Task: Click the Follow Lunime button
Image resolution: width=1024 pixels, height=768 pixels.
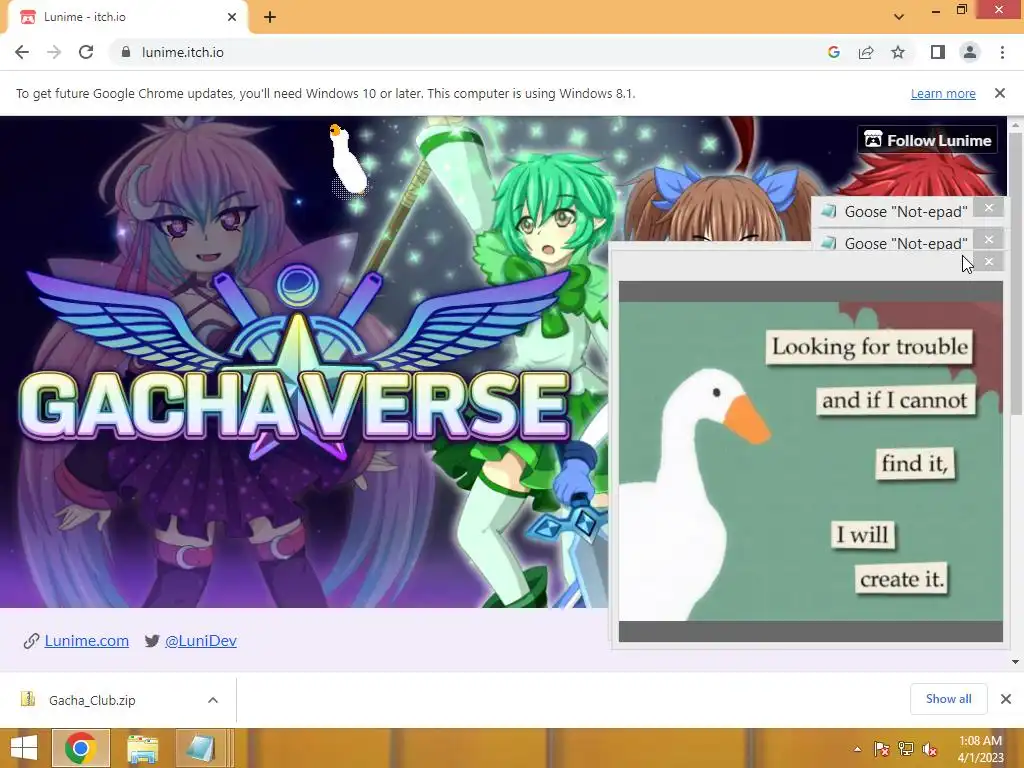Action: (x=927, y=140)
